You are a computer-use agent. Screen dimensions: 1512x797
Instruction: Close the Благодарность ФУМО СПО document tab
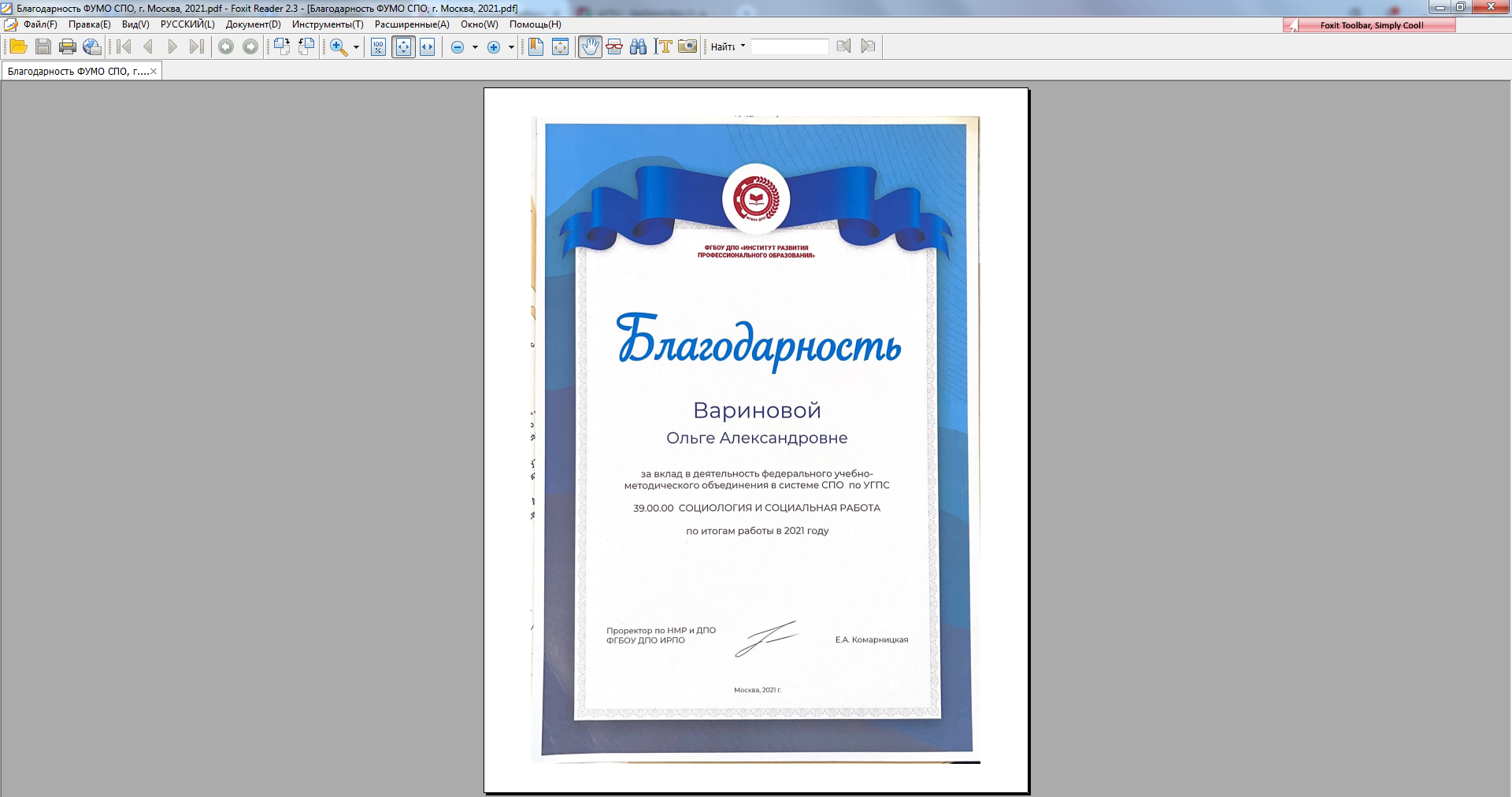(154, 72)
